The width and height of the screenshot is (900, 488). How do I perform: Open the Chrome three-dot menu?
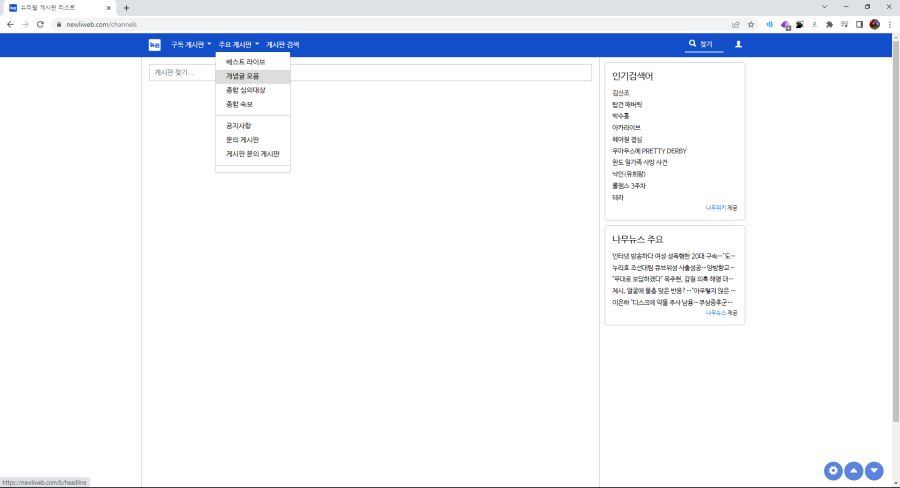pyautogui.click(x=890, y=25)
